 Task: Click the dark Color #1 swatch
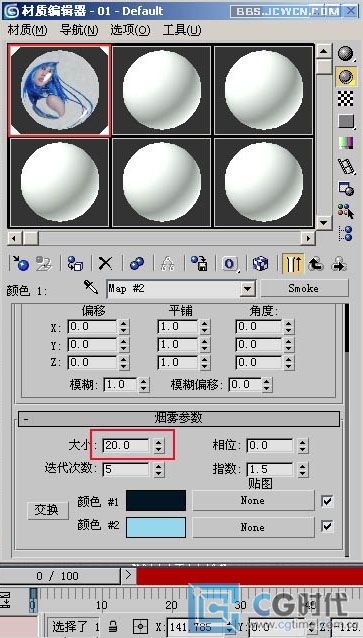(156, 500)
